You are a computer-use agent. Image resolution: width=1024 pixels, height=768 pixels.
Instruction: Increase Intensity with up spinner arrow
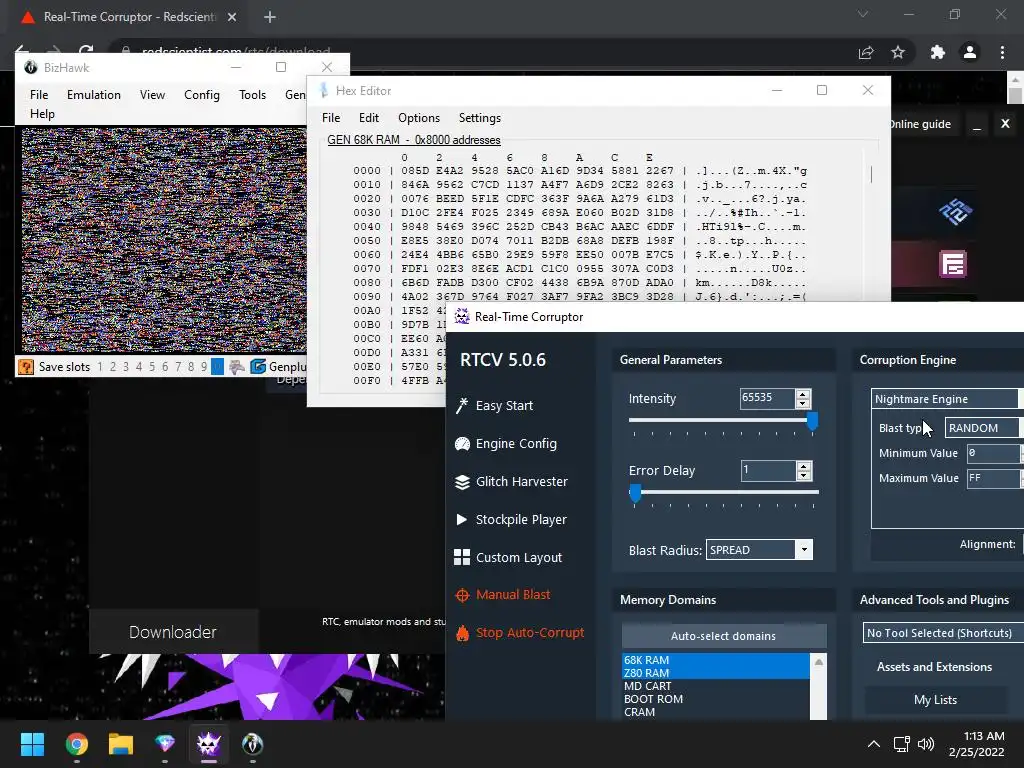click(x=803, y=394)
